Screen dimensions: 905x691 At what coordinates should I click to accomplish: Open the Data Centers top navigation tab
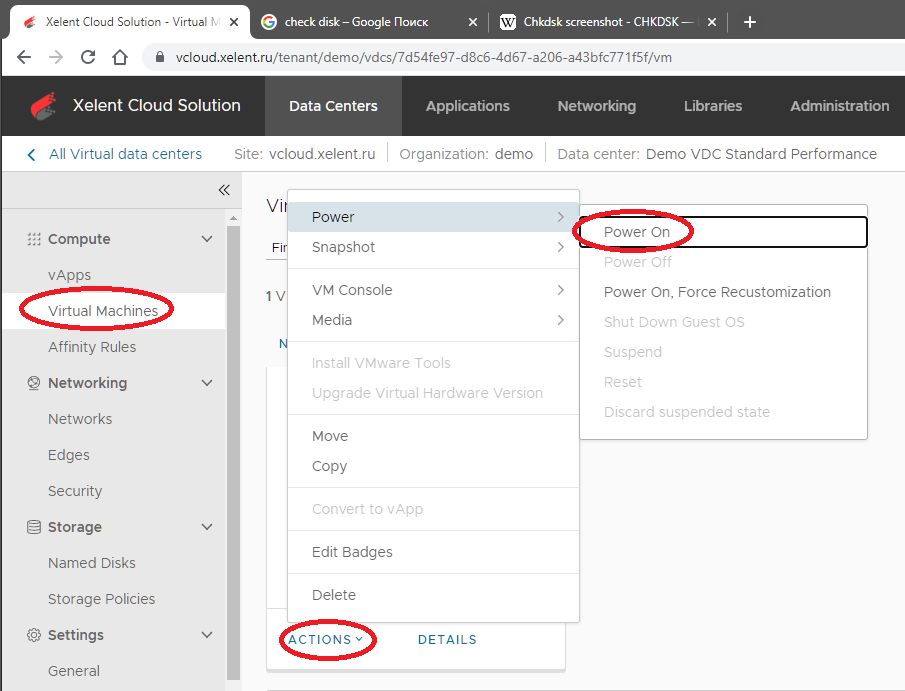(333, 106)
